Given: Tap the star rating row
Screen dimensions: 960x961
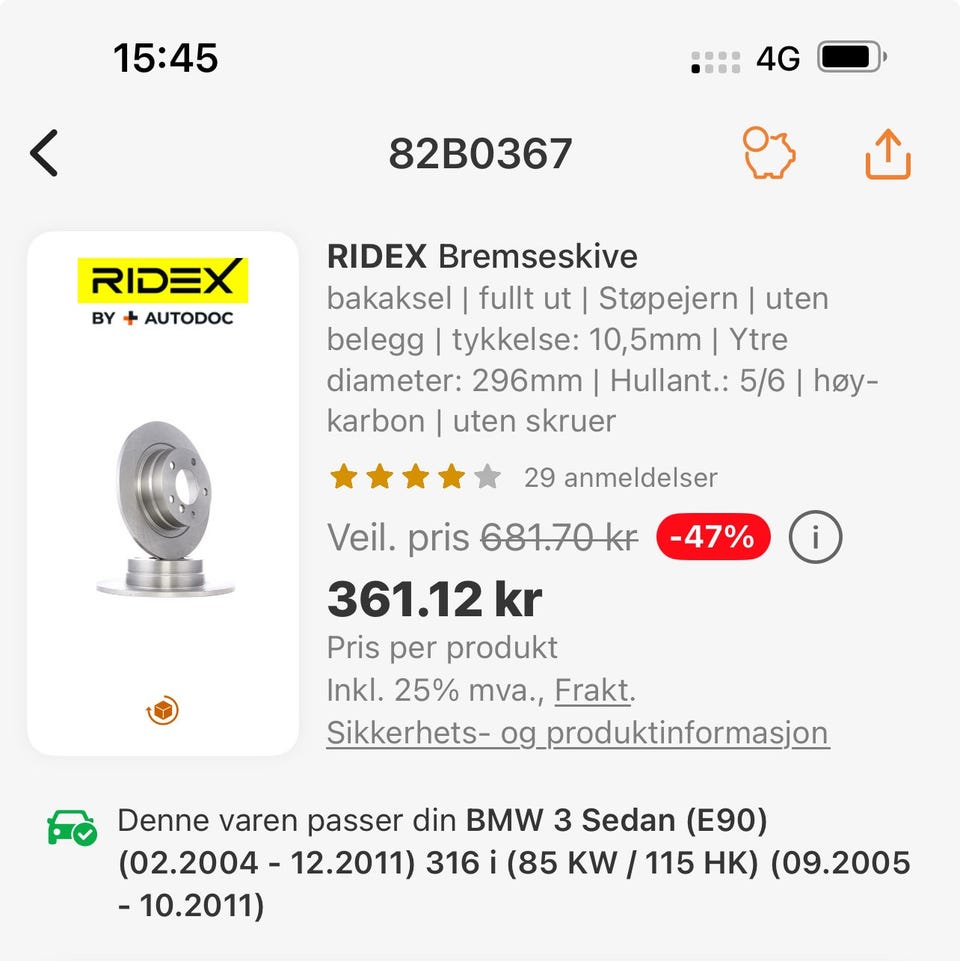Looking at the screenshot, I should [x=414, y=477].
